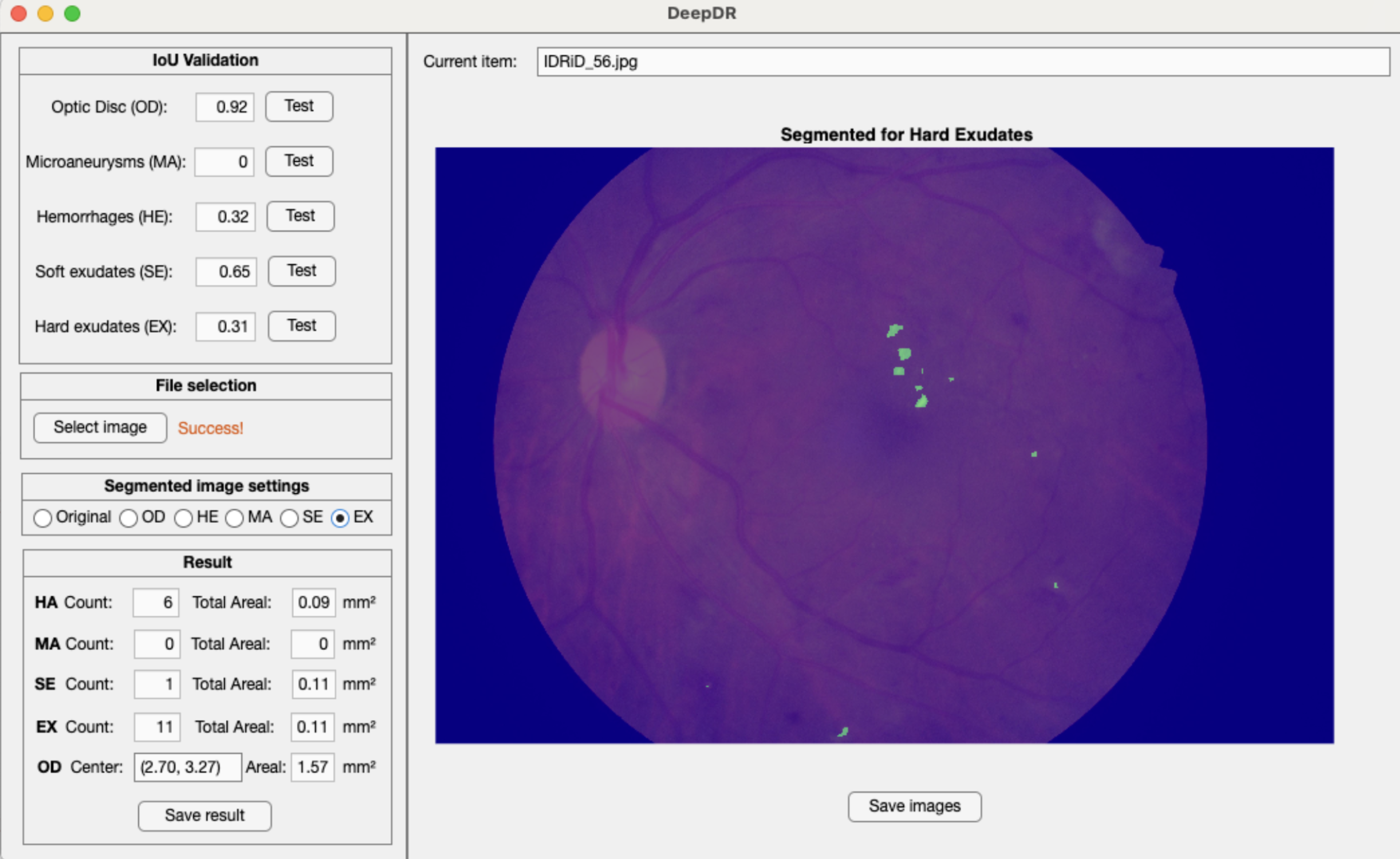The height and width of the screenshot is (859, 1400).
Task: Click the EX Total Area field
Action: (313, 727)
